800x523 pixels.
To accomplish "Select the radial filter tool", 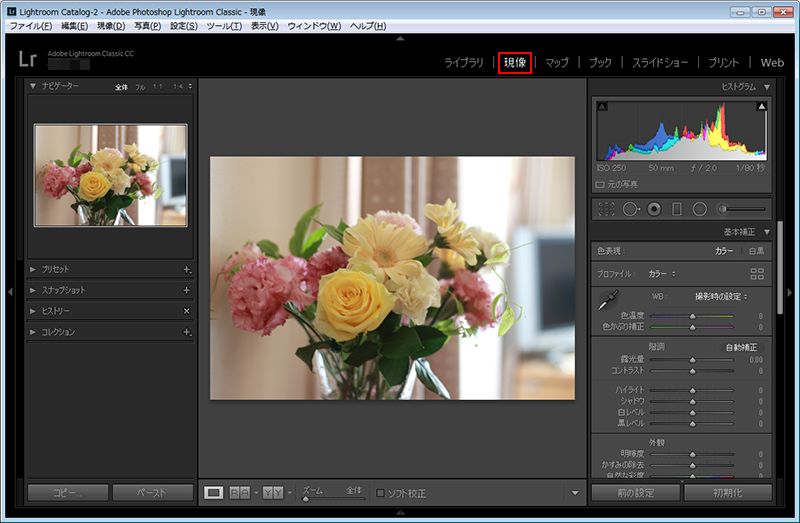I will coord(699,209).
